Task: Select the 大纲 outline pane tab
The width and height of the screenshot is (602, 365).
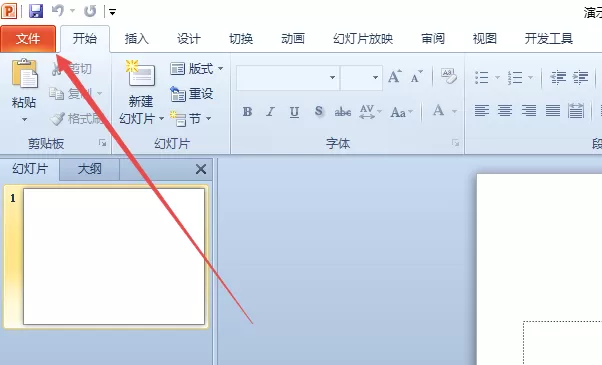Action: pyautogui.click(x=89, y=169)
